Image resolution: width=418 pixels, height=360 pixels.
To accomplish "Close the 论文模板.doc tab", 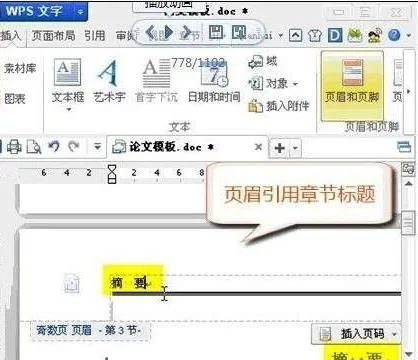I will (x=258, y=147).
